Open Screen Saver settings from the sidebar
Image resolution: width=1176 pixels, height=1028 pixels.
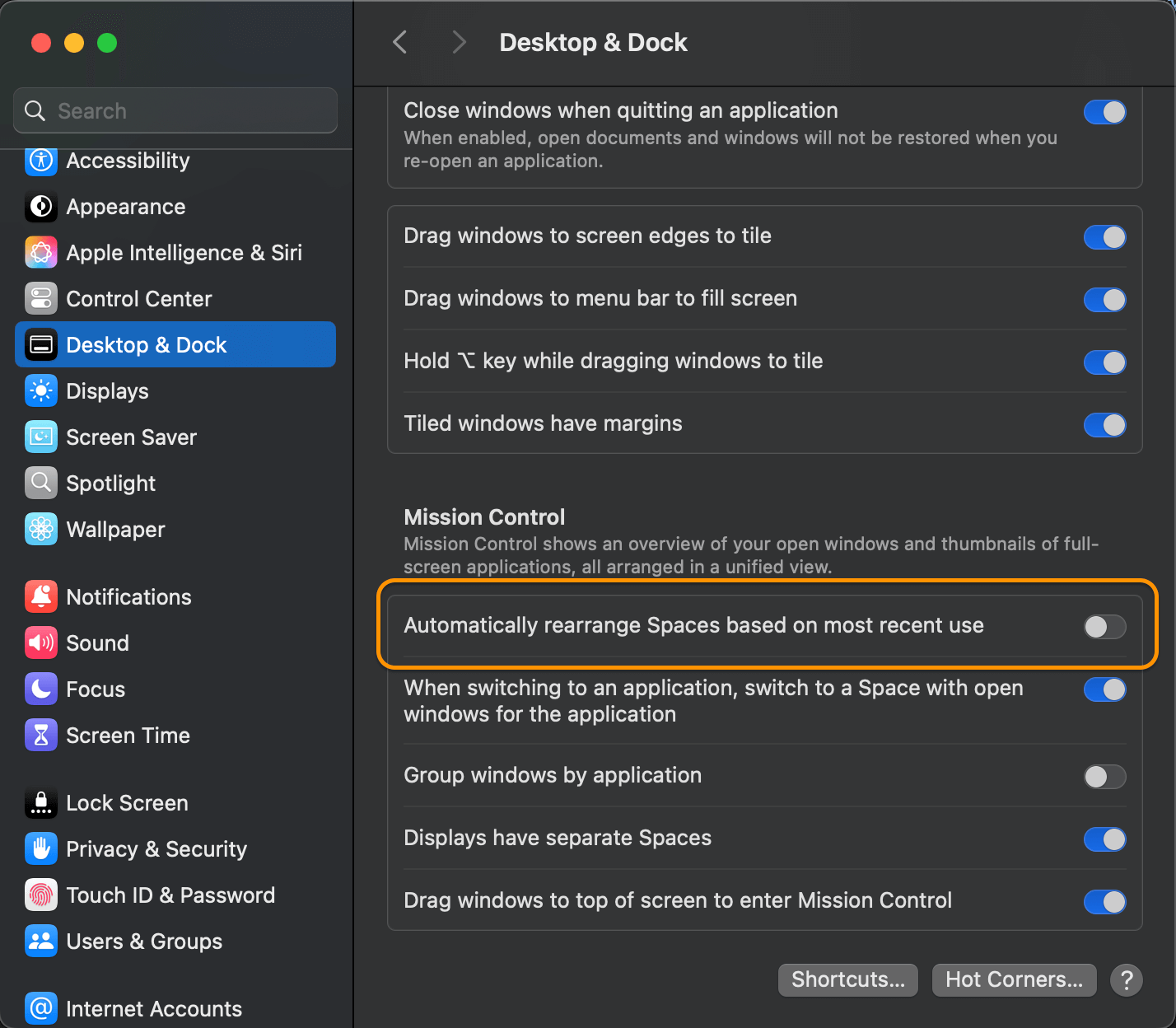coord(130,437)
